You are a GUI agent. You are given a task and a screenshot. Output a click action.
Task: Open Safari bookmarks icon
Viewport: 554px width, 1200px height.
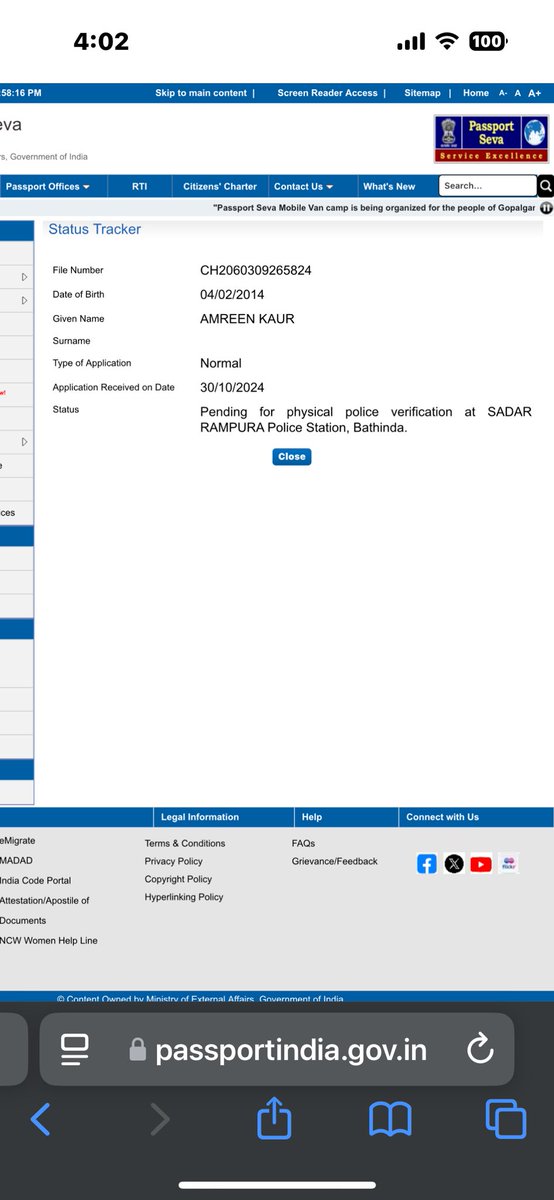coord(390,1119)
